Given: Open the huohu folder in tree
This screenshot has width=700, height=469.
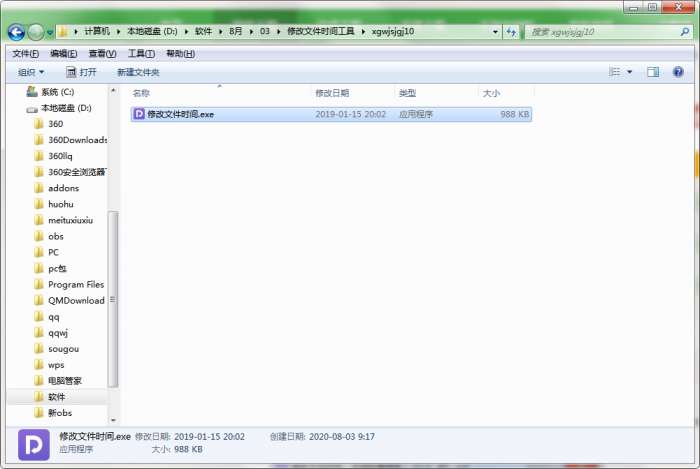Looking at the screenshot, I should point(54,204).
